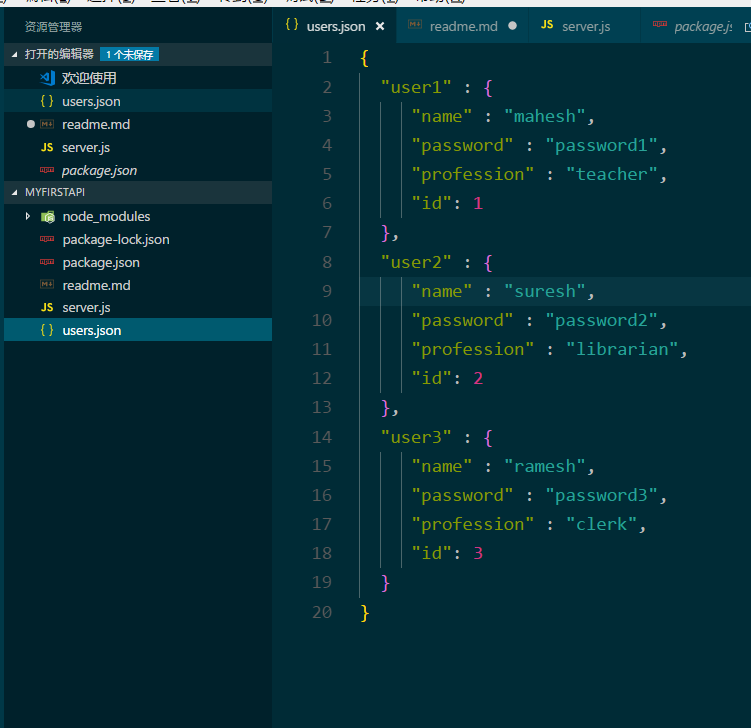The height and width of the screenshot is (728, 751).
Task: Click unsaved dot beside readme.md in open editors
Action: coord(31,125)
